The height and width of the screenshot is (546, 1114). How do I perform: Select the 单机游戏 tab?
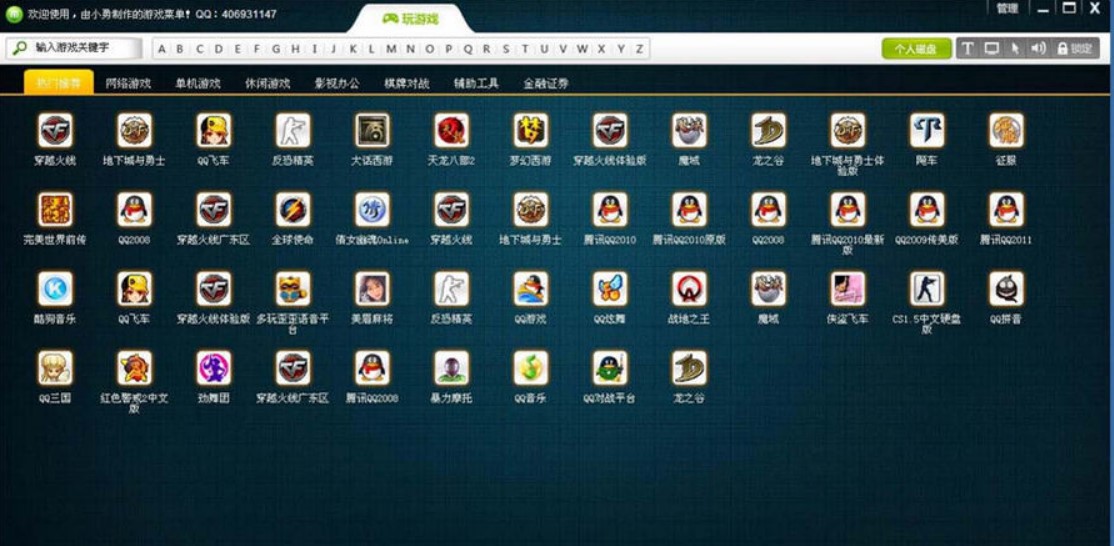pos(198,83)
